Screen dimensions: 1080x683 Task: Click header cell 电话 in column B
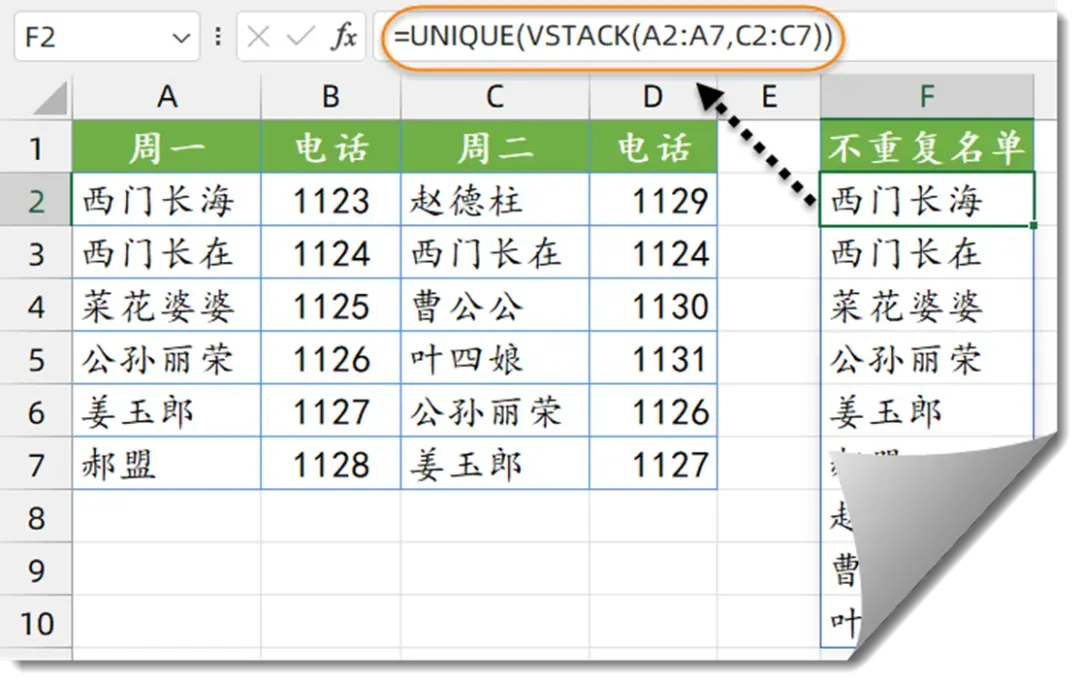331,147
